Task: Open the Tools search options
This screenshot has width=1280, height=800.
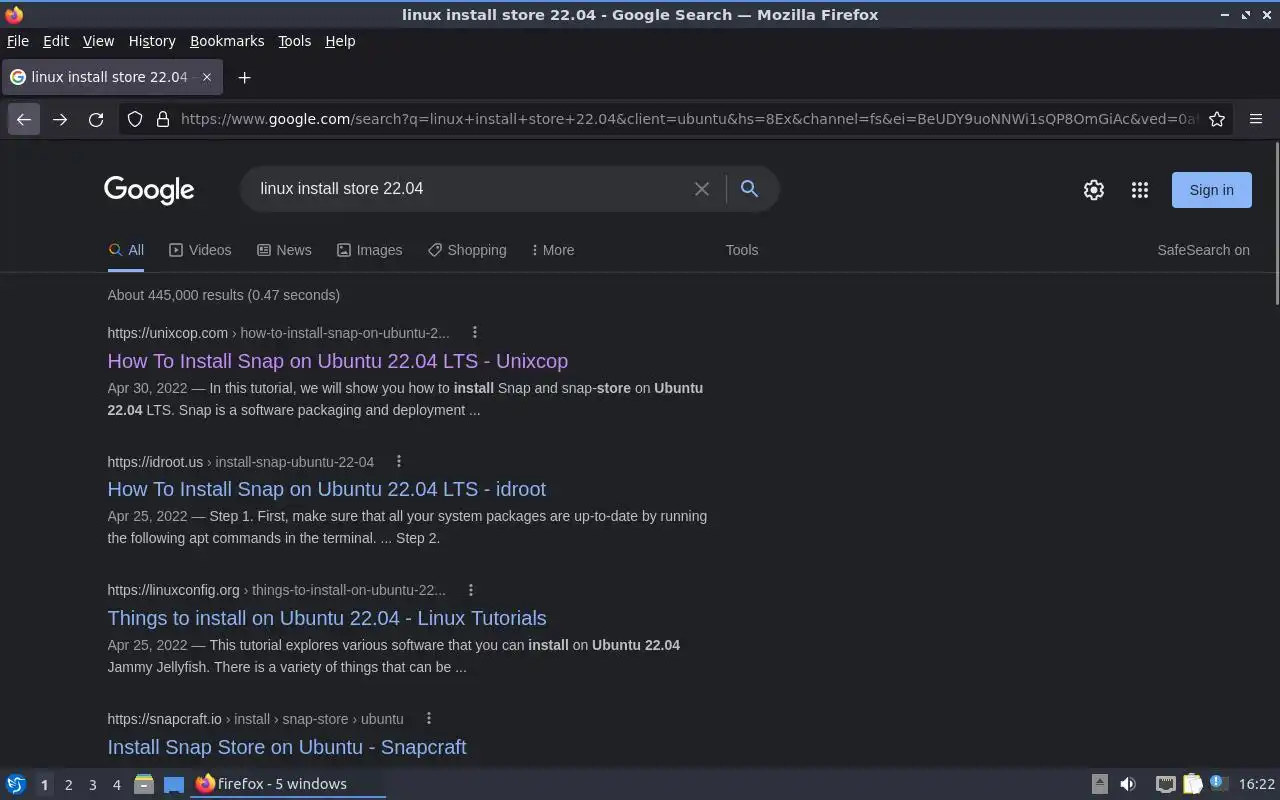Action: [742, 250]
